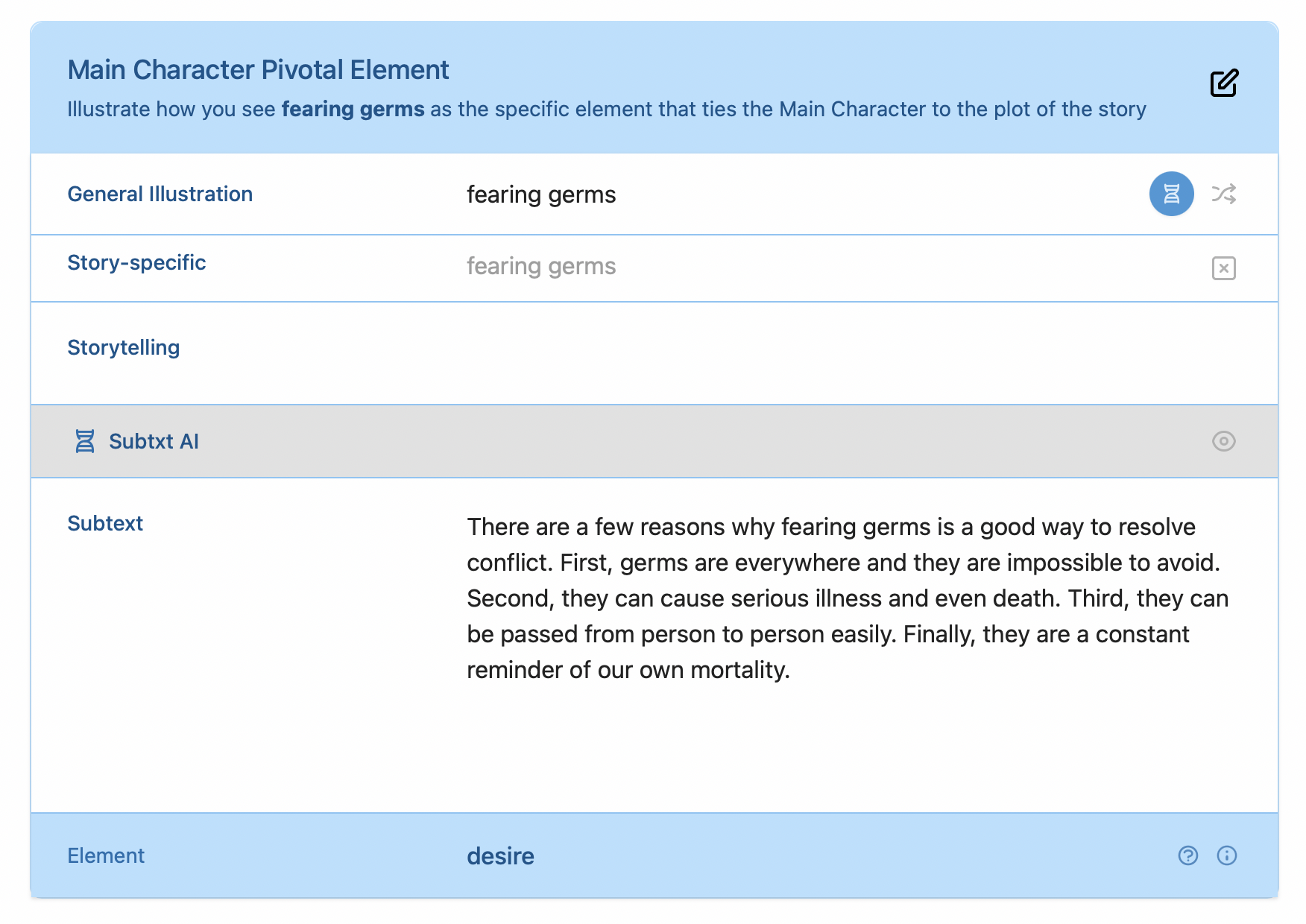Click the blue Subtxt AI DNA button
Viewport: 1306px width, 924px height.
[1171, 194]
